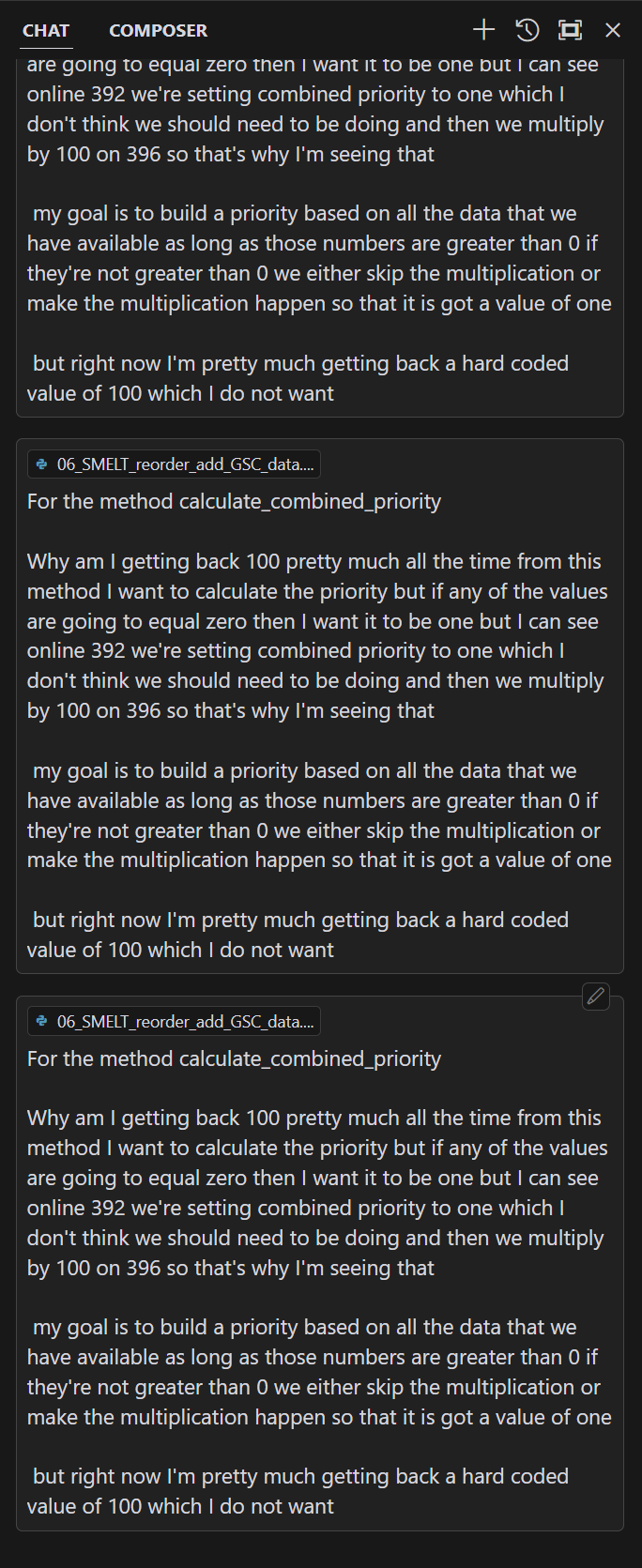642x1568 pixels.
Task: Close the chat panel with X
Action: tap(613, 30)
